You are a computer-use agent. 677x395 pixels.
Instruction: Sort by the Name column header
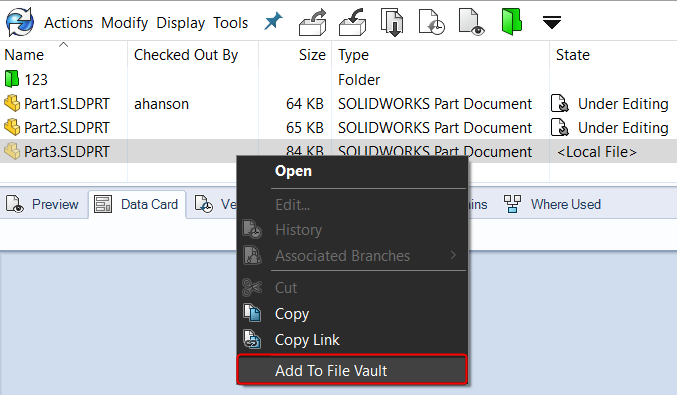click(x=24, y=55)
